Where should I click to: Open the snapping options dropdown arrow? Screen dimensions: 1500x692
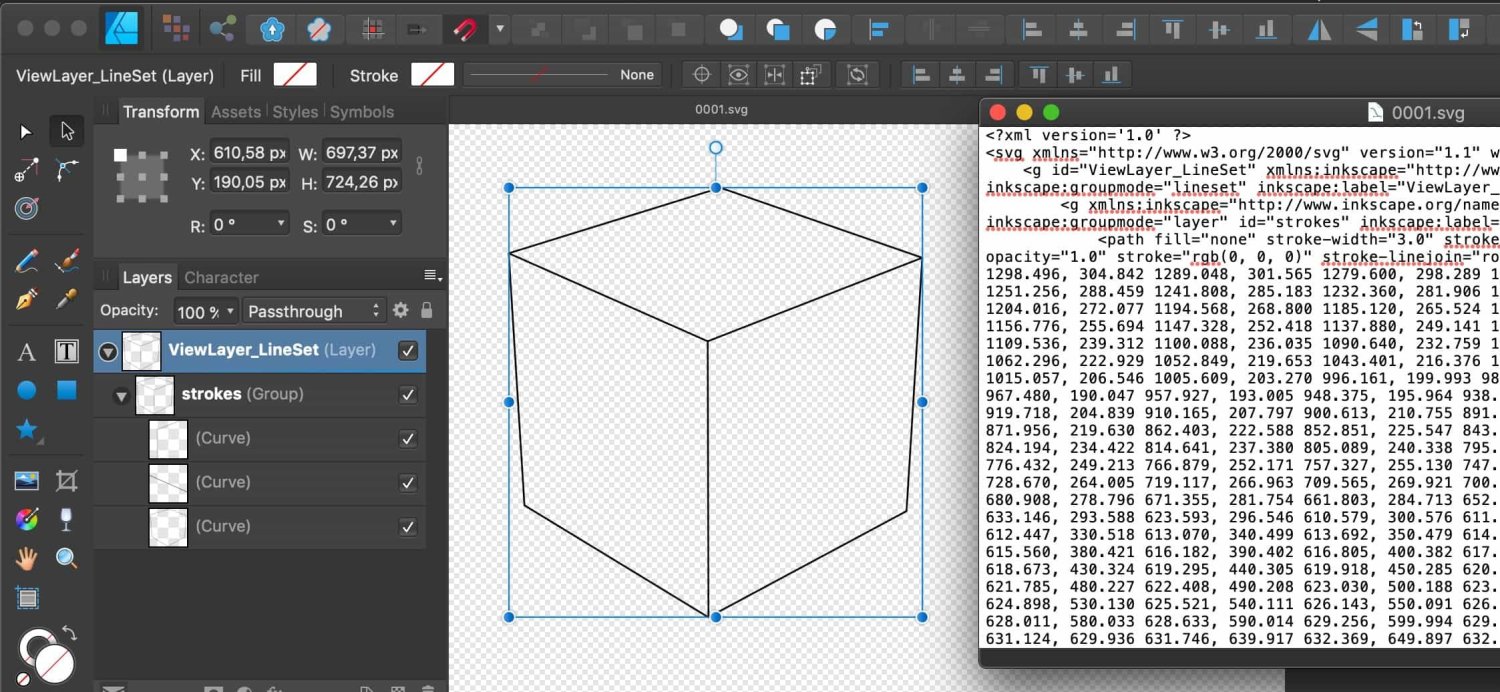pos(500,28)
